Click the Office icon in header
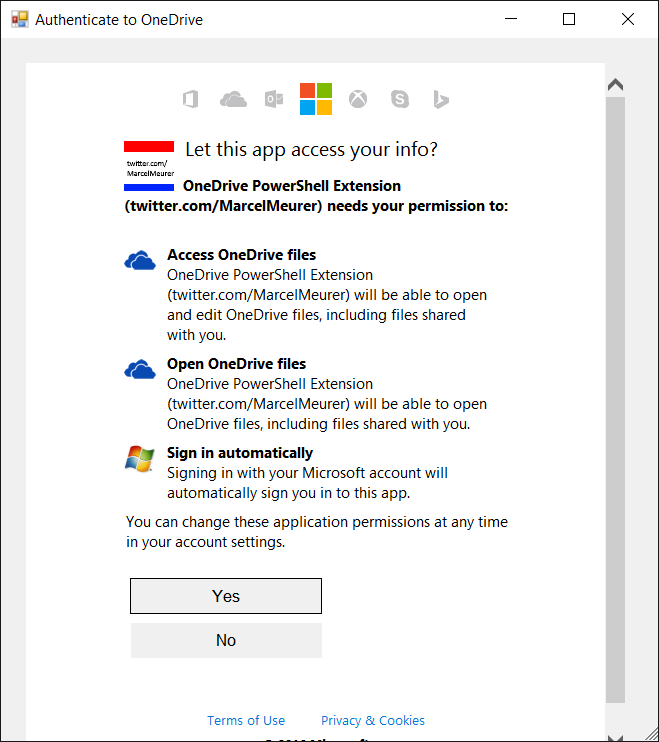 [190, 99]
